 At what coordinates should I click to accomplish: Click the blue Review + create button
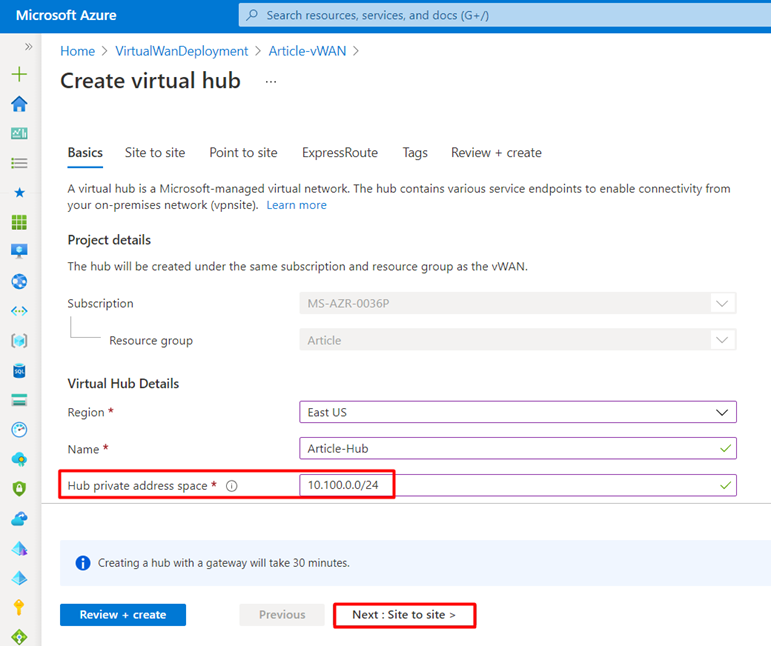[x=123, y=615]
